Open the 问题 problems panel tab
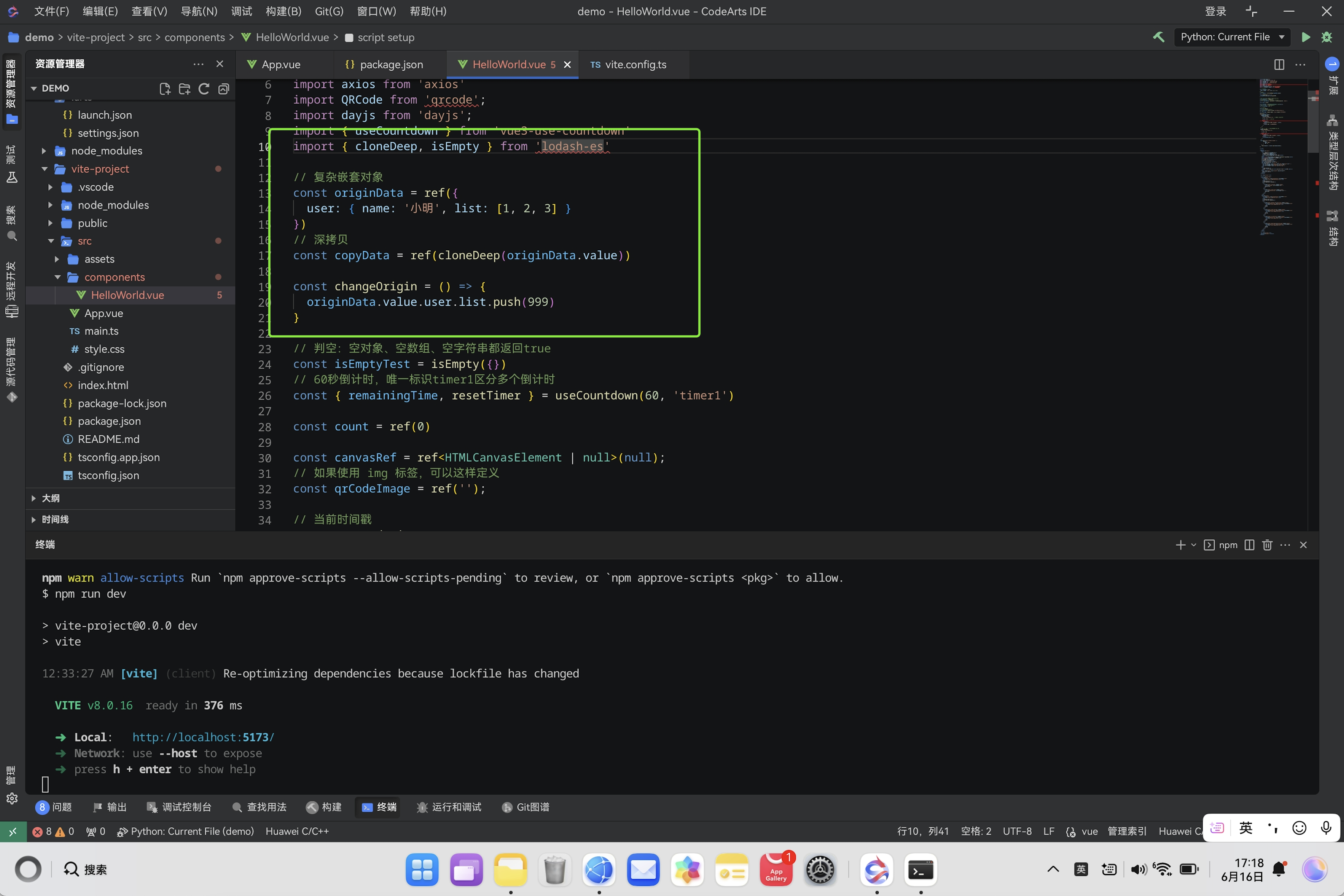This screenshot has width=1344, height=896. (54, 807)
